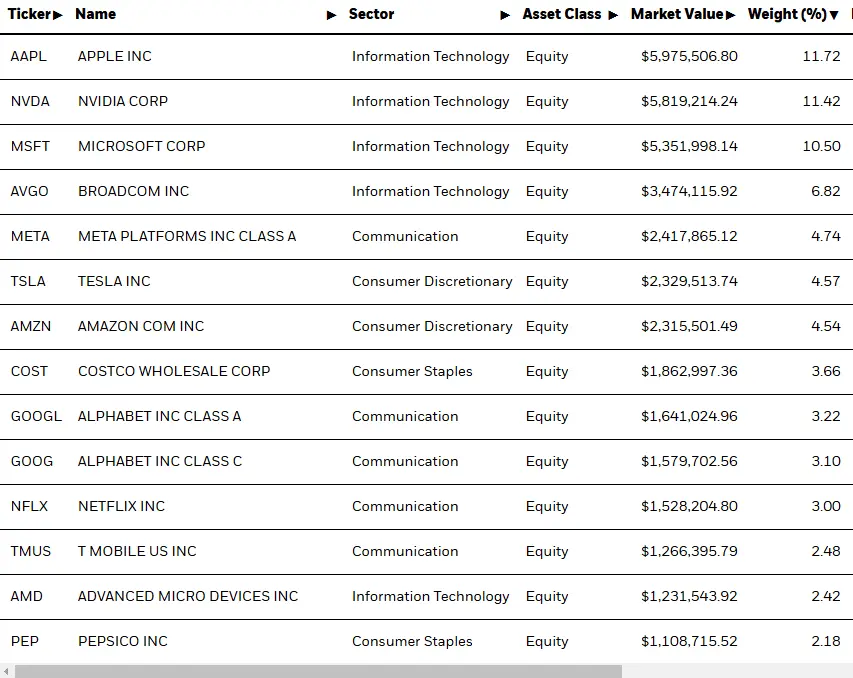Click the Market Value header label
This screenshot has width=853, height=678.
(x=676, y=14)
